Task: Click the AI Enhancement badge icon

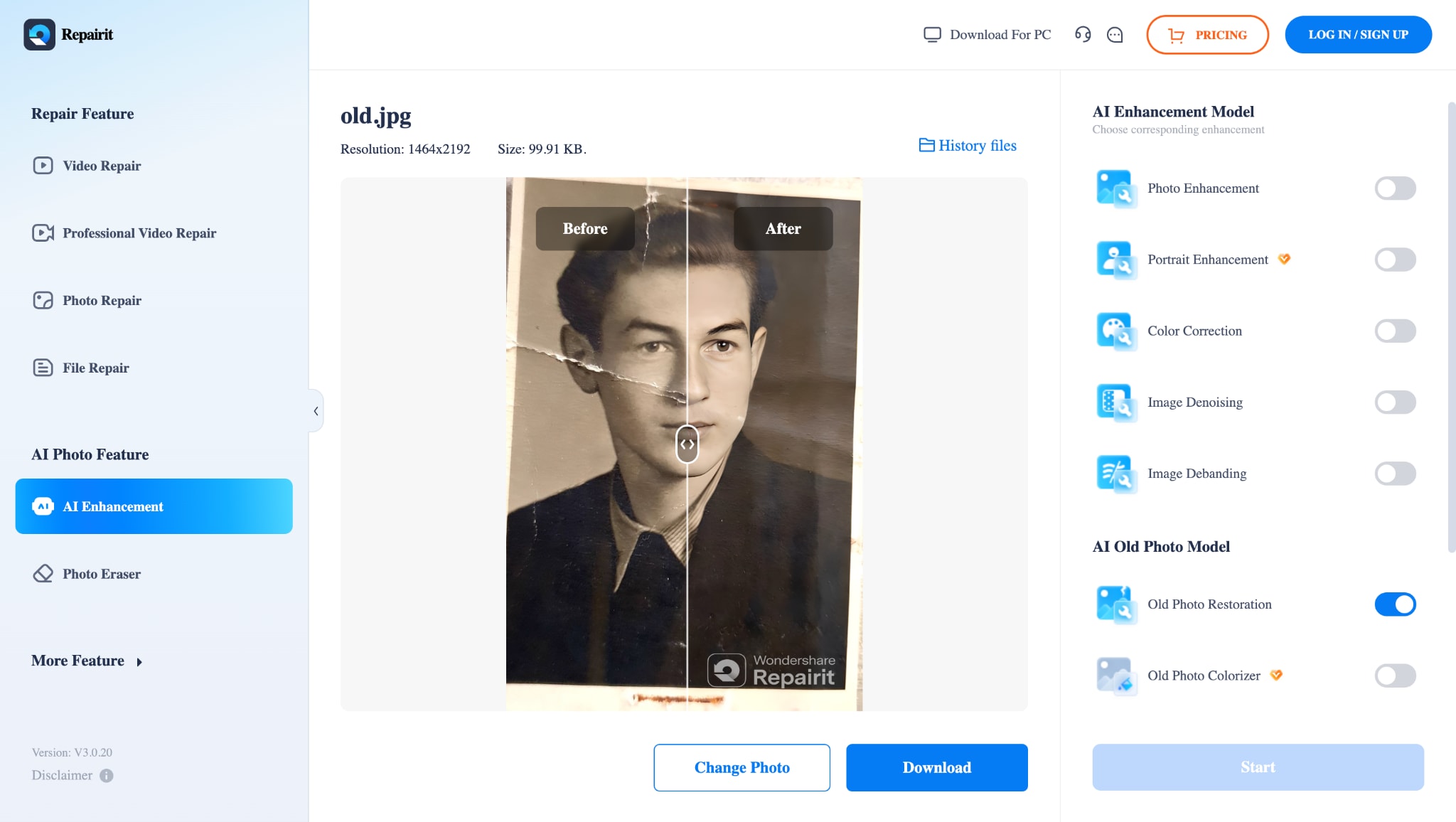Action: [43, 506]
